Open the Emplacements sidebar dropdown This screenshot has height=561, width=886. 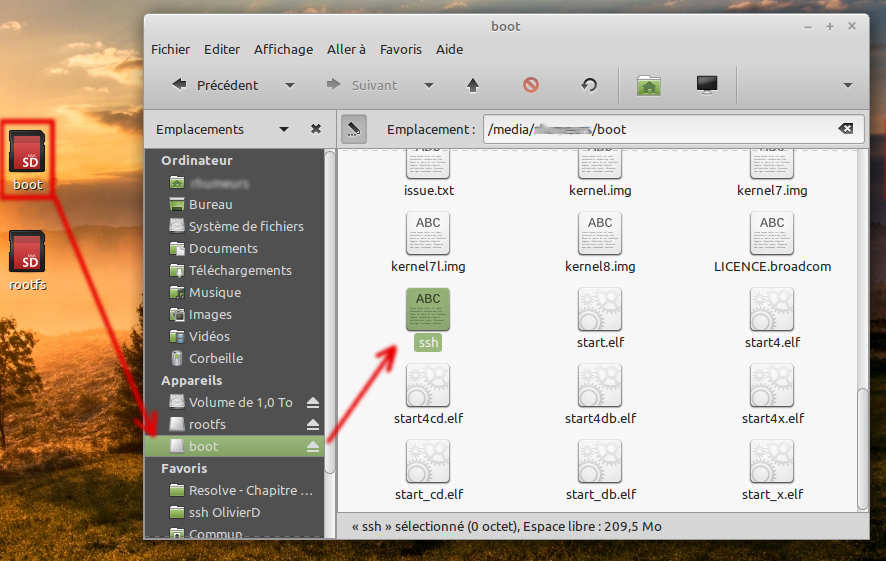coord(284,129)
